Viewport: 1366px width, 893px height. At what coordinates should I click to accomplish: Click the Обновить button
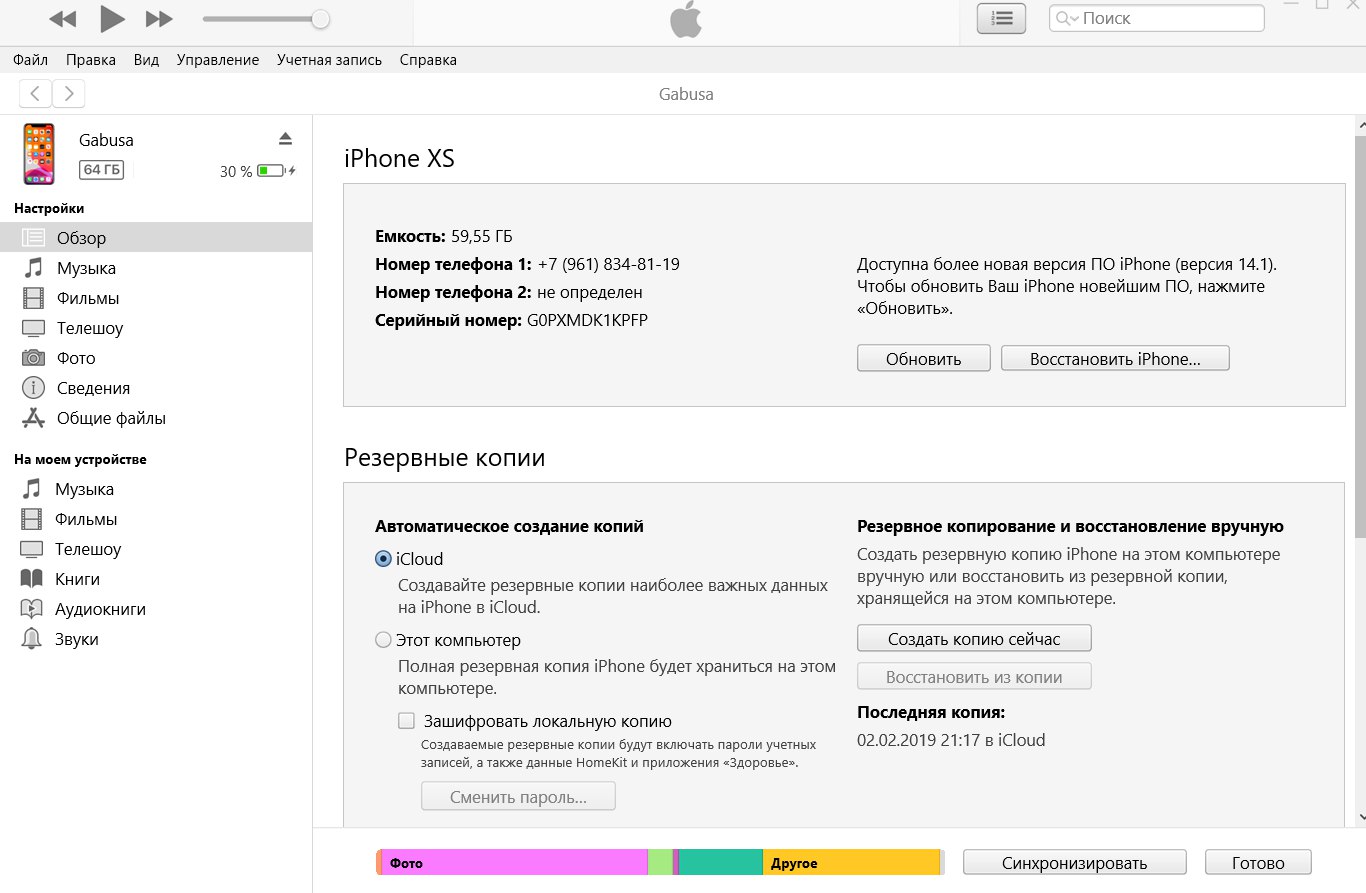(924, 359)
